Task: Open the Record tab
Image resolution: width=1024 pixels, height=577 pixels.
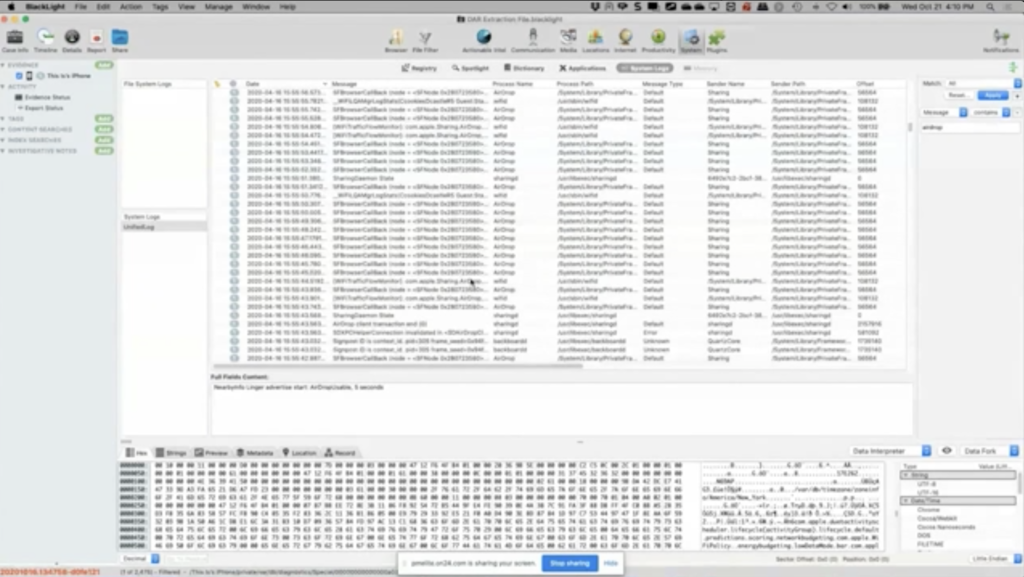Action: coord(340,452)
